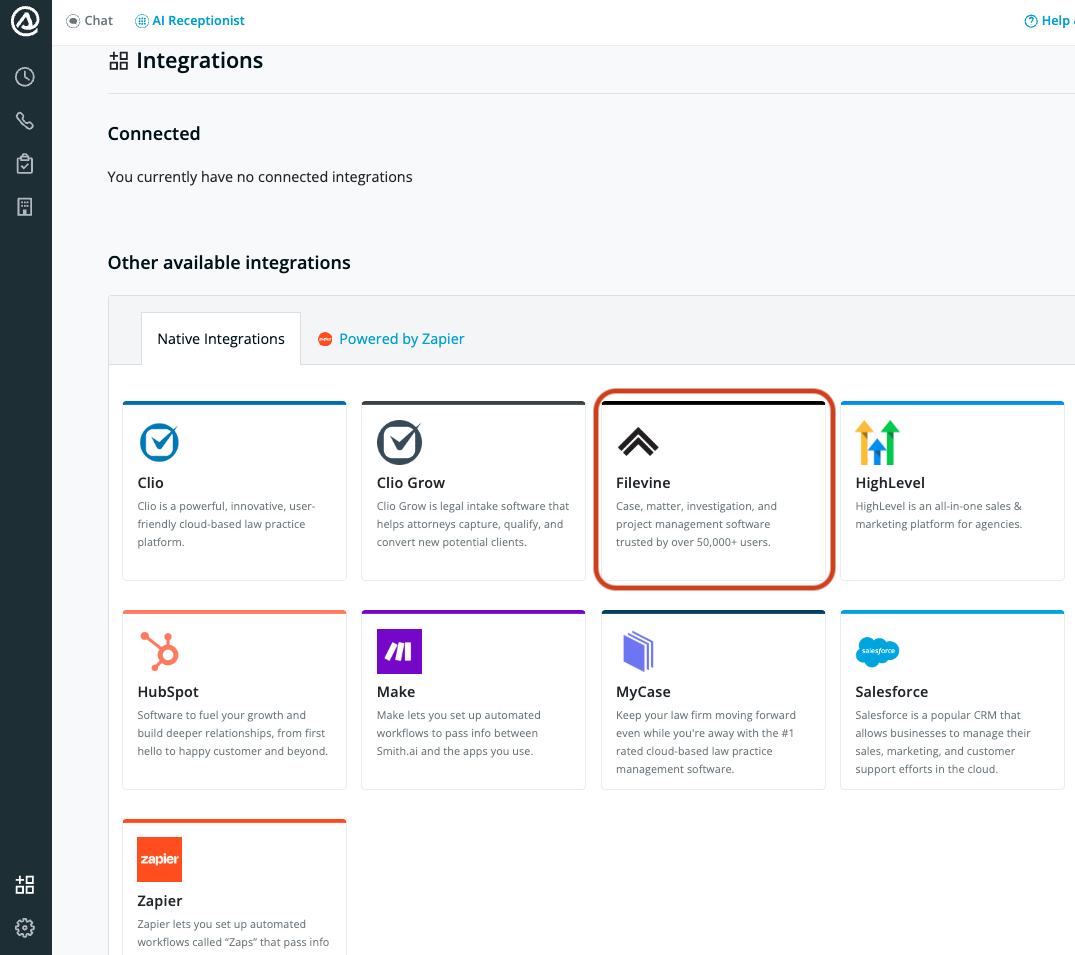Open the building icon in the sidebar

(25, 207)
